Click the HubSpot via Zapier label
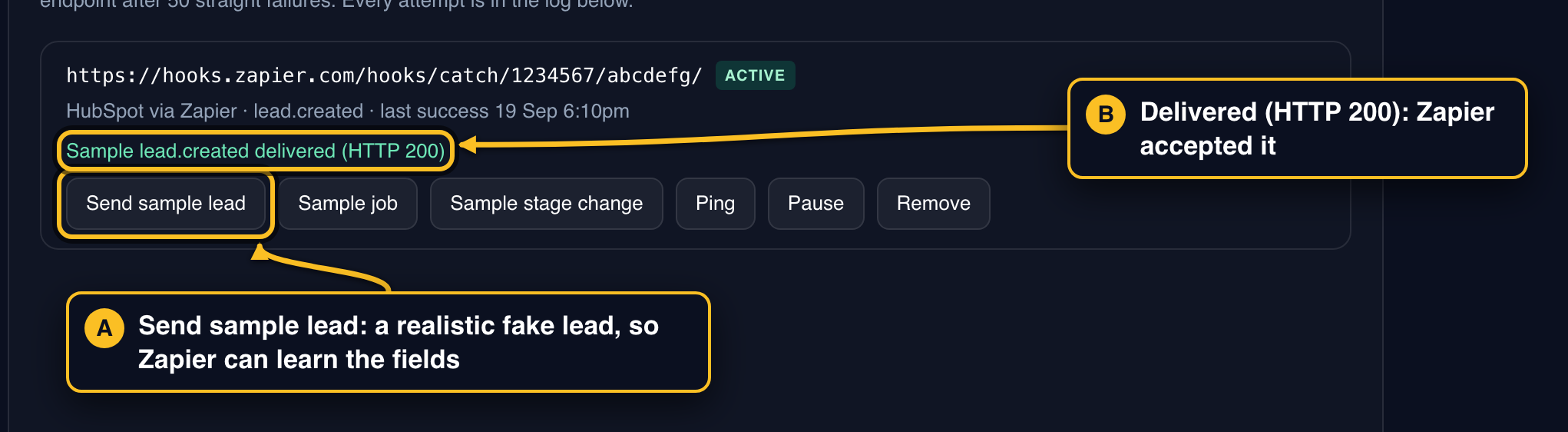The image size is (1568, 432). pyautogui.click(x=151, y=111)
